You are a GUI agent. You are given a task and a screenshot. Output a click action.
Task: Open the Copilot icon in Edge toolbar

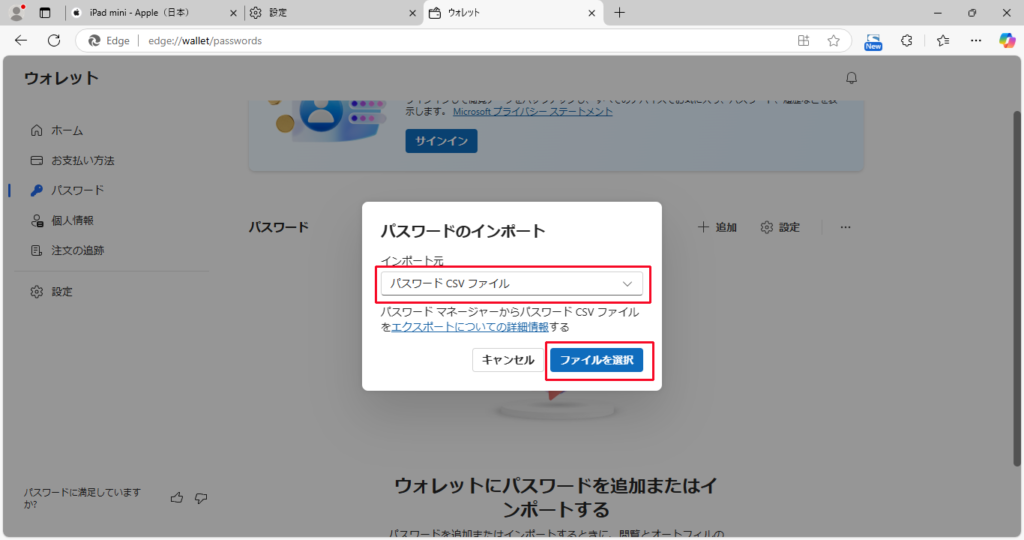(x=1007, y=41)
